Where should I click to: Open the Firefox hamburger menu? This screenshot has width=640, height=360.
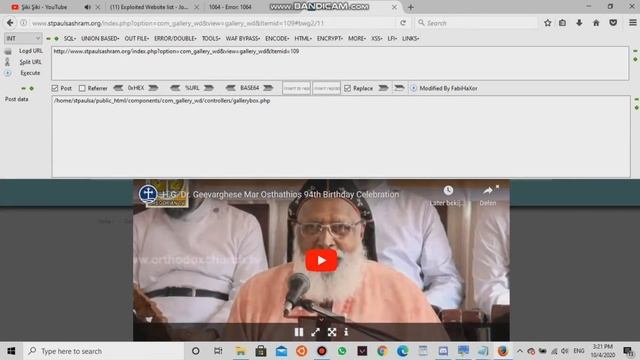coord(632,23)
